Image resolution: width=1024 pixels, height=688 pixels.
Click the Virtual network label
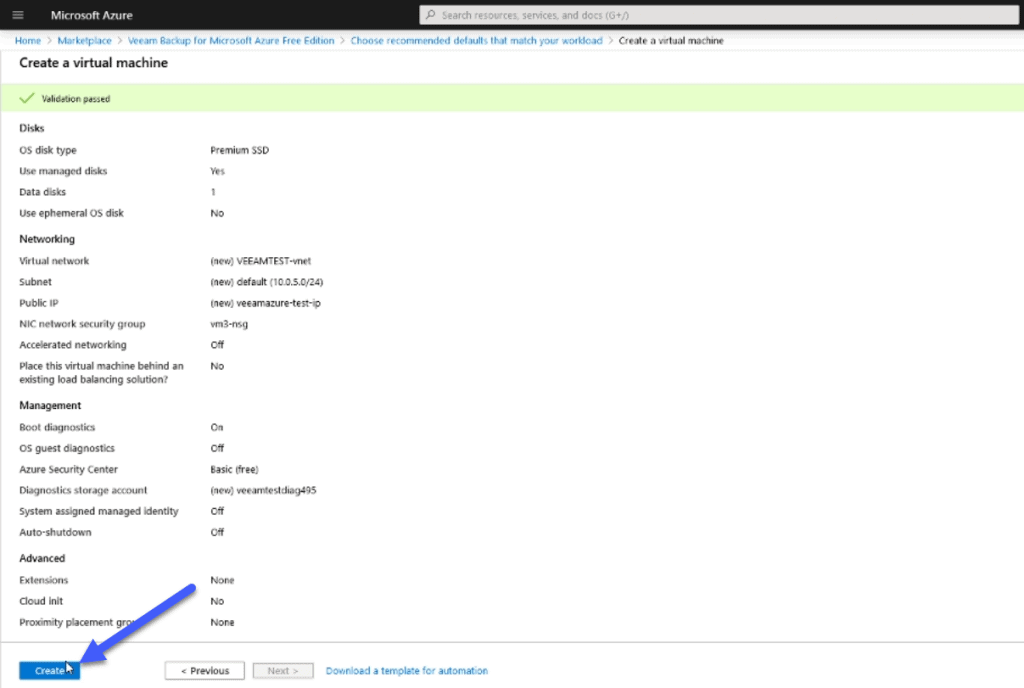coord(54,260)
